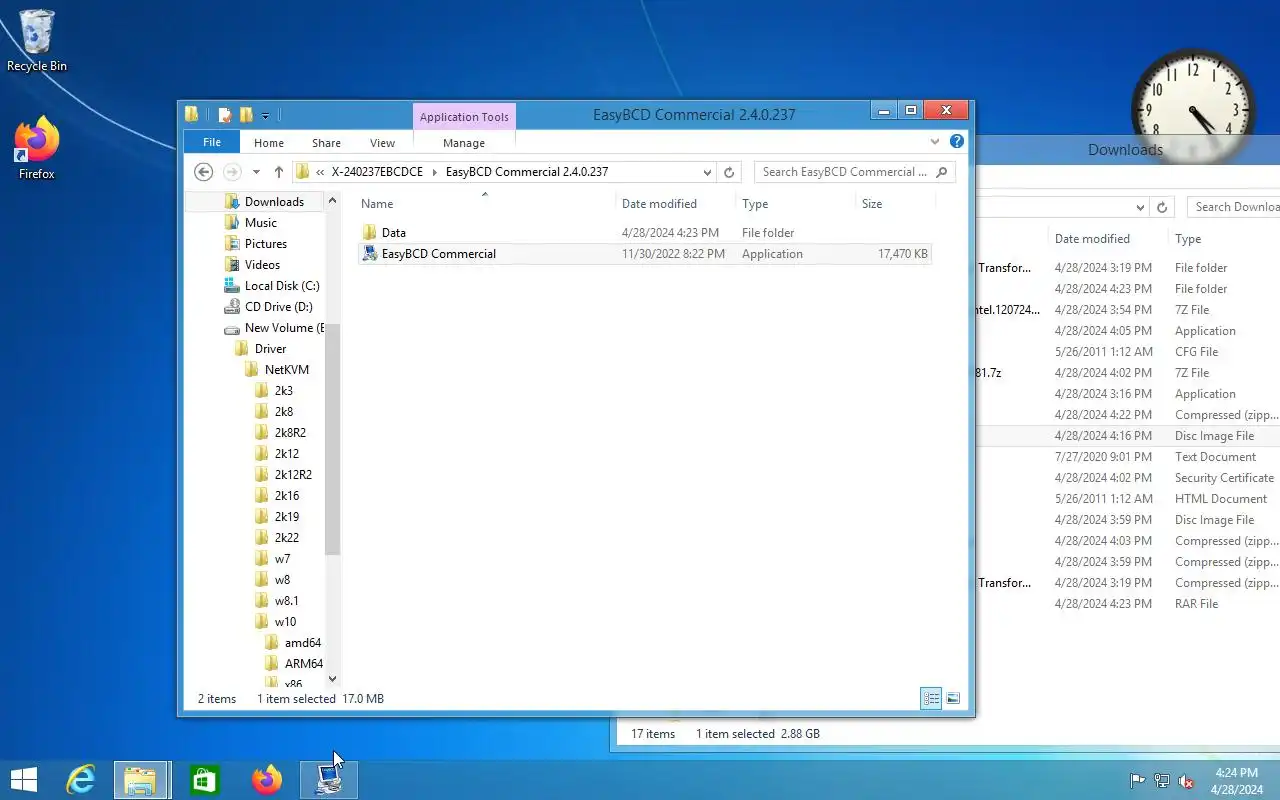
Task: Select the NetKVM folder in the tree
Action: point(286,370)
